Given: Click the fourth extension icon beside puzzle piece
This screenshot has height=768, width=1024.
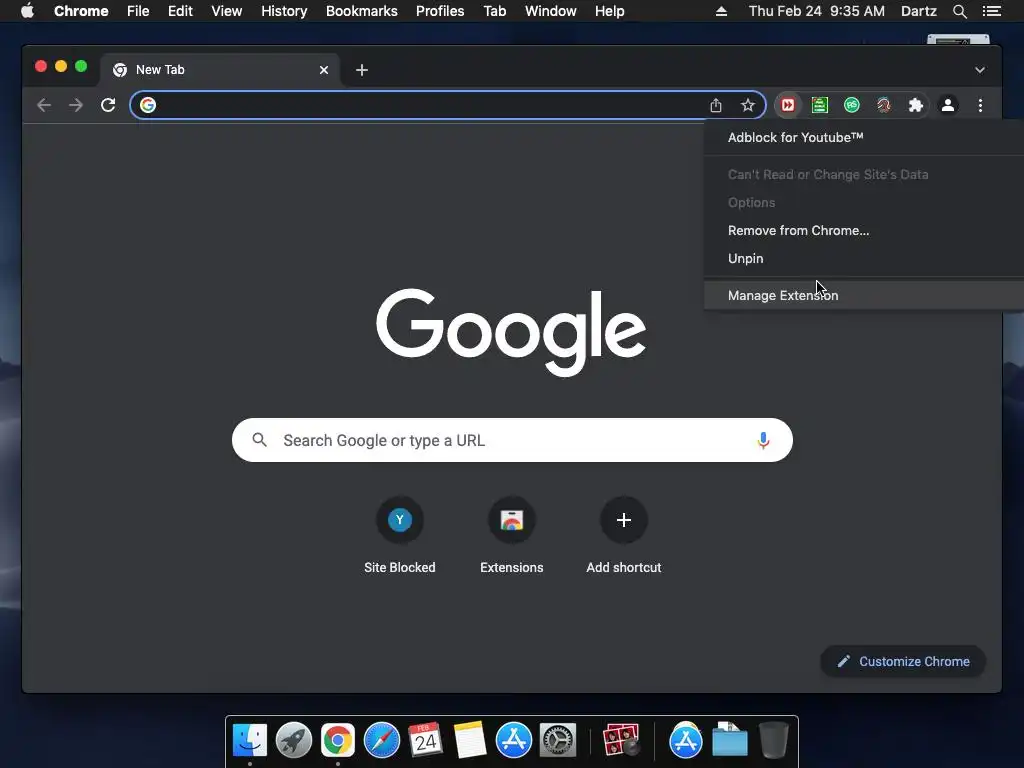Looking at the screenshot, I should (x=884, y=105).
